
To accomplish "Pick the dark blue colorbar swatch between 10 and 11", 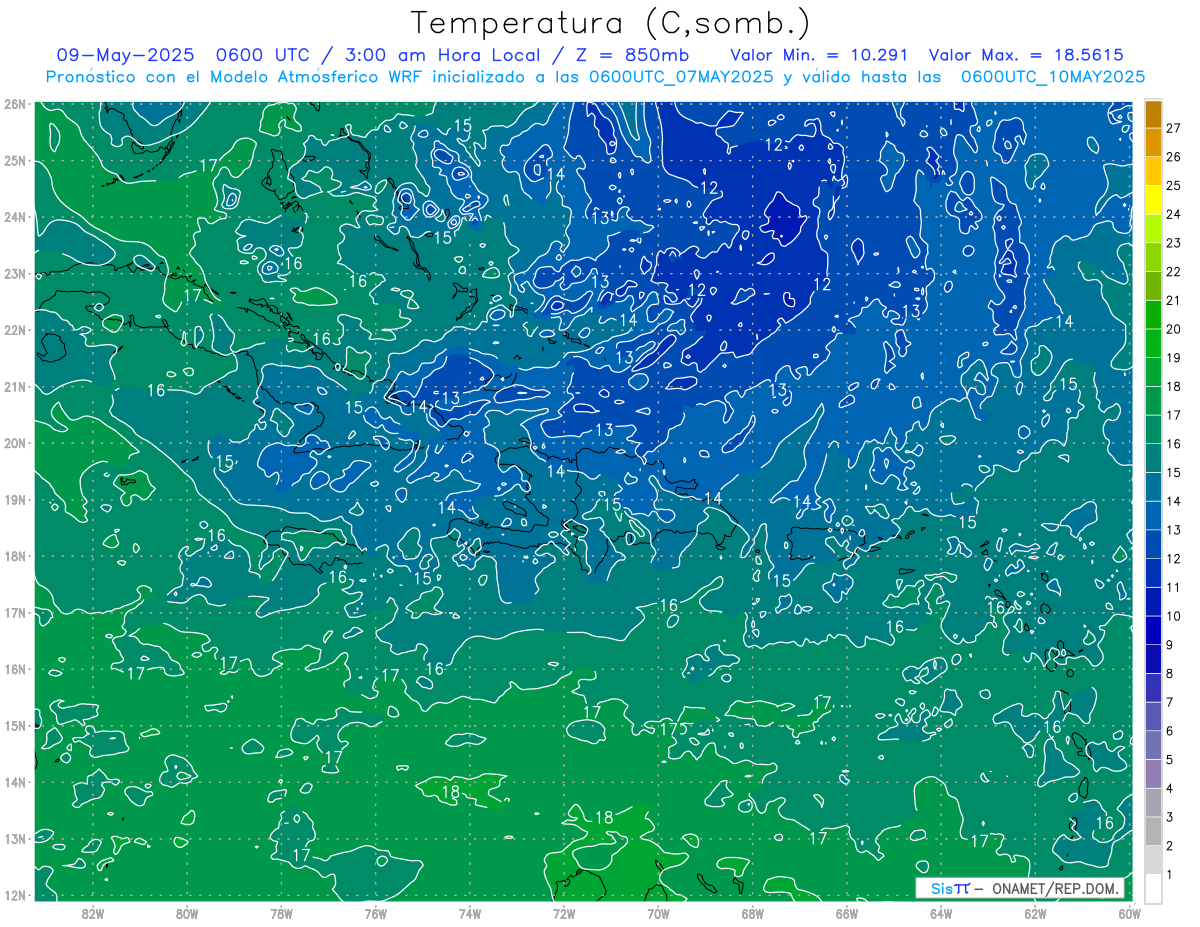I will 1154,601.
